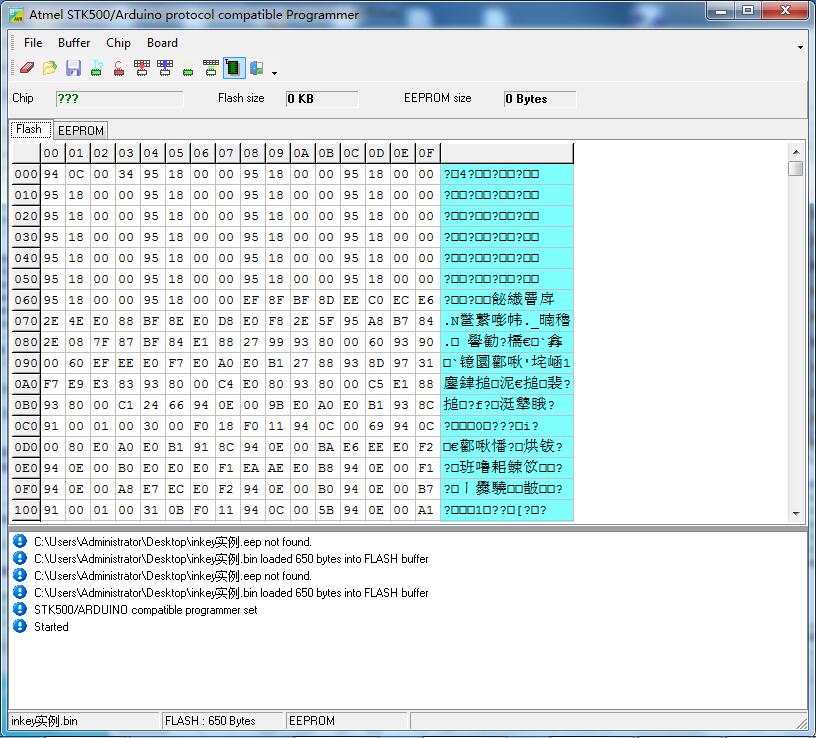816x738 pixels.
Task: Click the blue-arrow read chip to buffer icon
Action: [x=165, y=68]
